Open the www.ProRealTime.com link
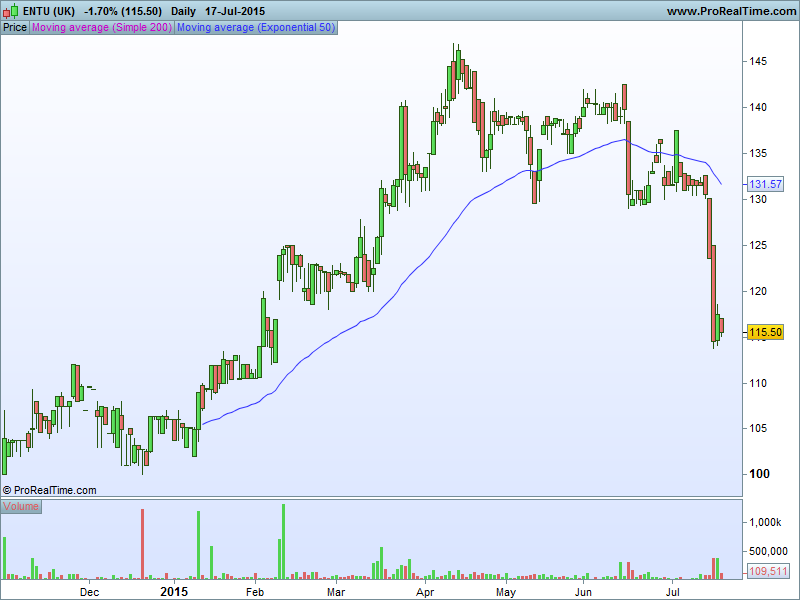The image size is (800, 600). [x=730, y=11]
